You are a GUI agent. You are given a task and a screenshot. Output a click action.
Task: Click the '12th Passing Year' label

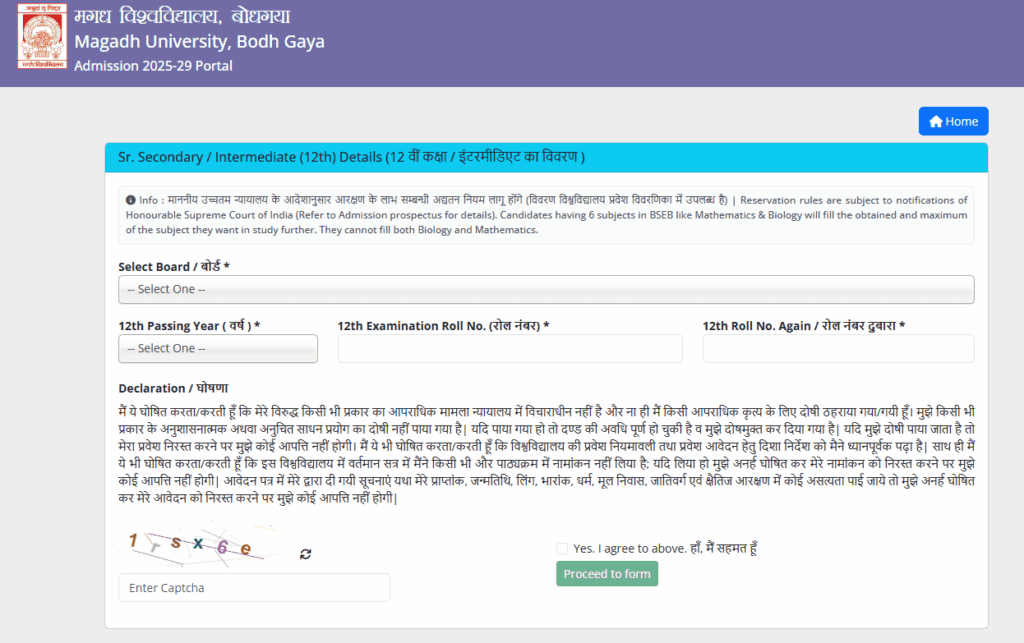click(x=189, y=326)
